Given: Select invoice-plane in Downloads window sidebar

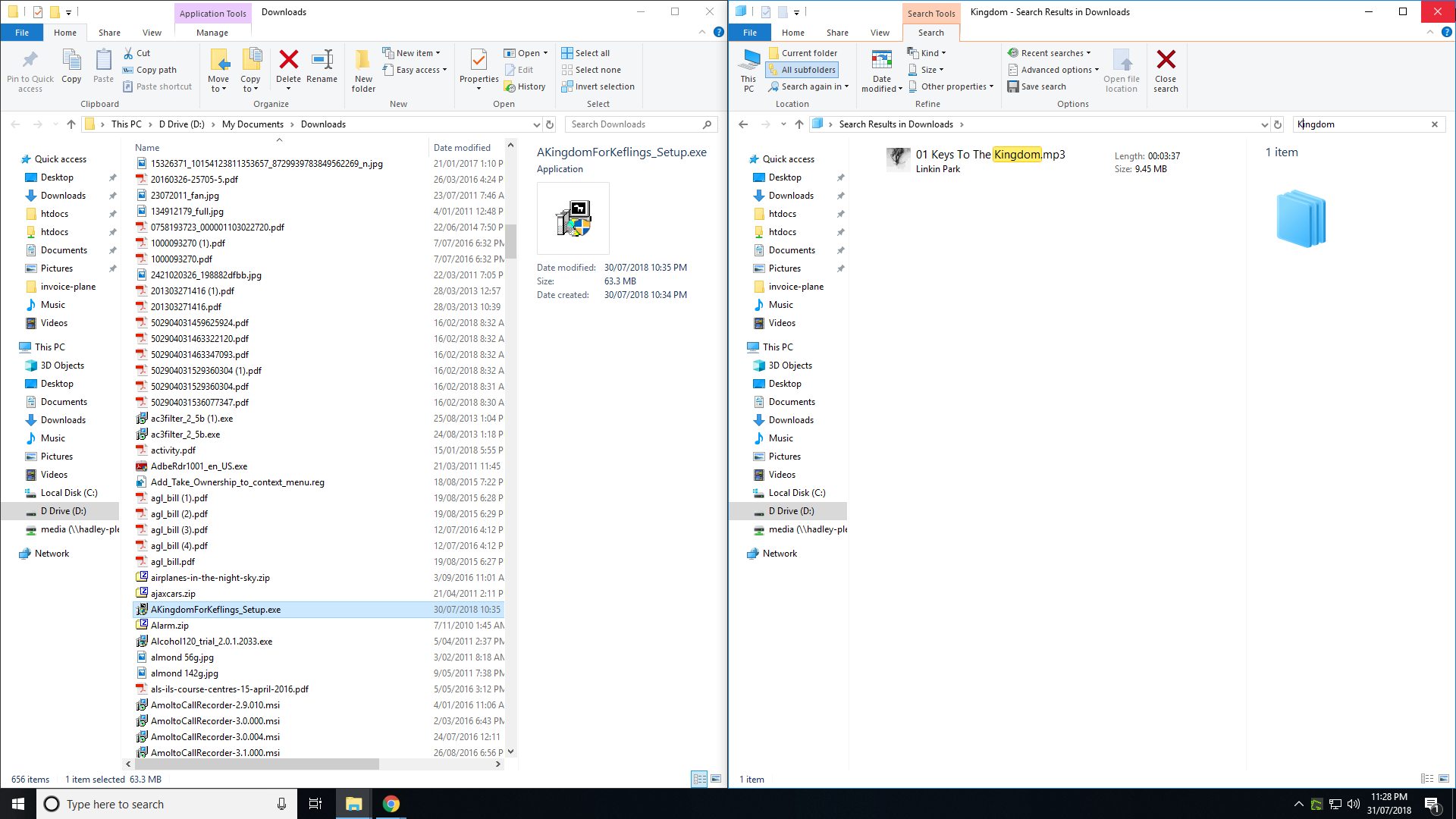Looking at the screenshot, I should coord(67,287).
